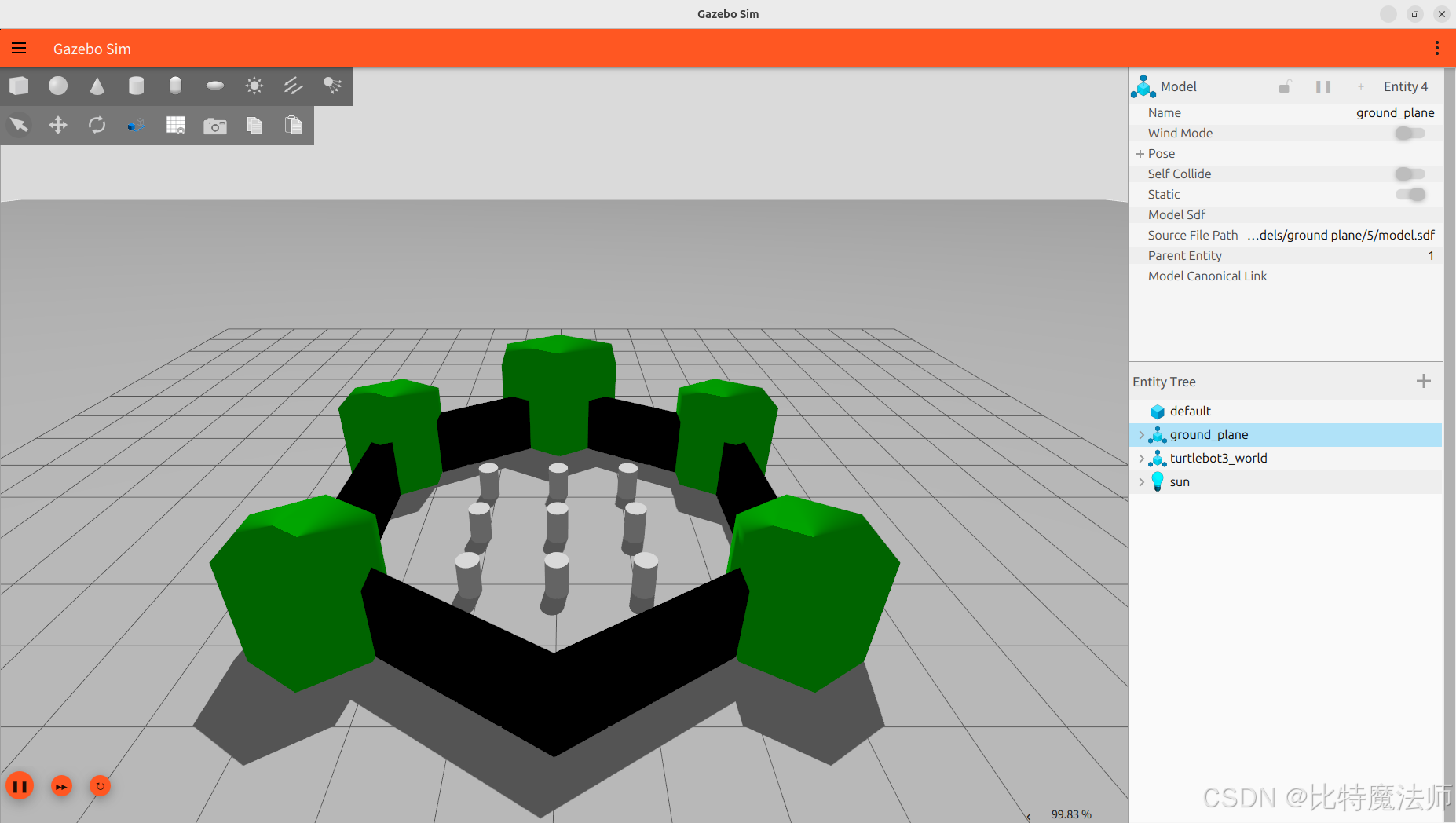Toggle the Self Collide switch

tap(1410, 174)
